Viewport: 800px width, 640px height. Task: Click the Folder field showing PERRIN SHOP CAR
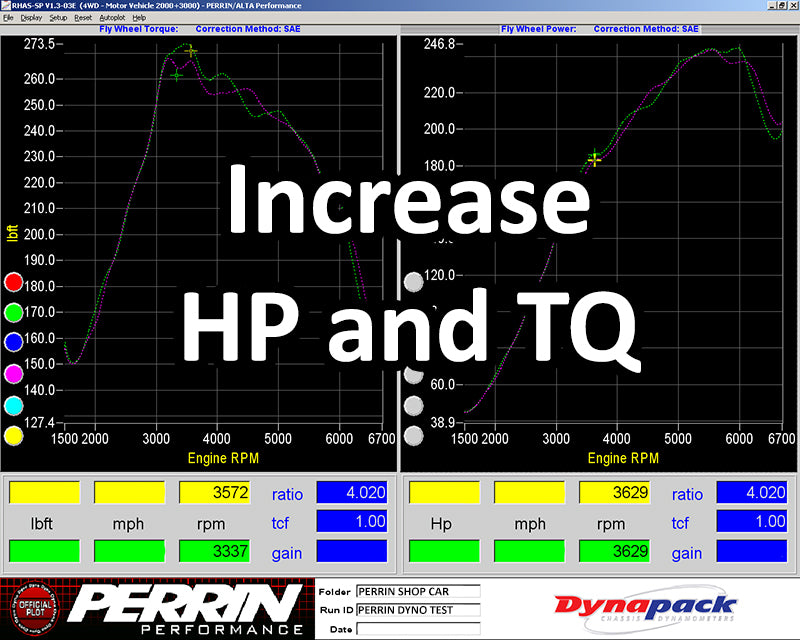(417, 591)
